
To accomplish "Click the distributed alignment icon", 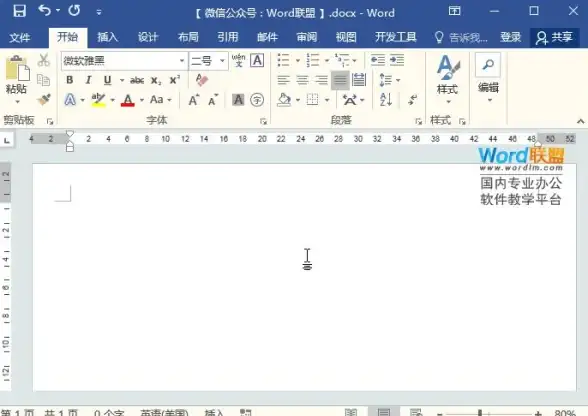I will point(359,80).
